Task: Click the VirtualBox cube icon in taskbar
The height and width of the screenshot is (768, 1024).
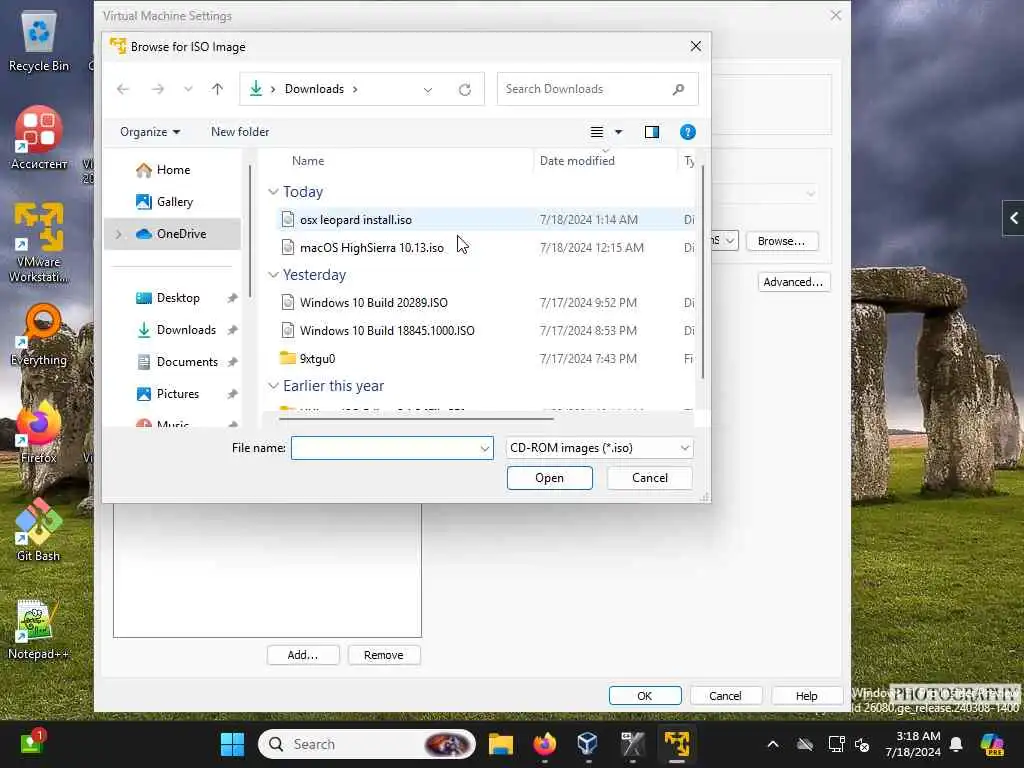Action: pos(587,744)
